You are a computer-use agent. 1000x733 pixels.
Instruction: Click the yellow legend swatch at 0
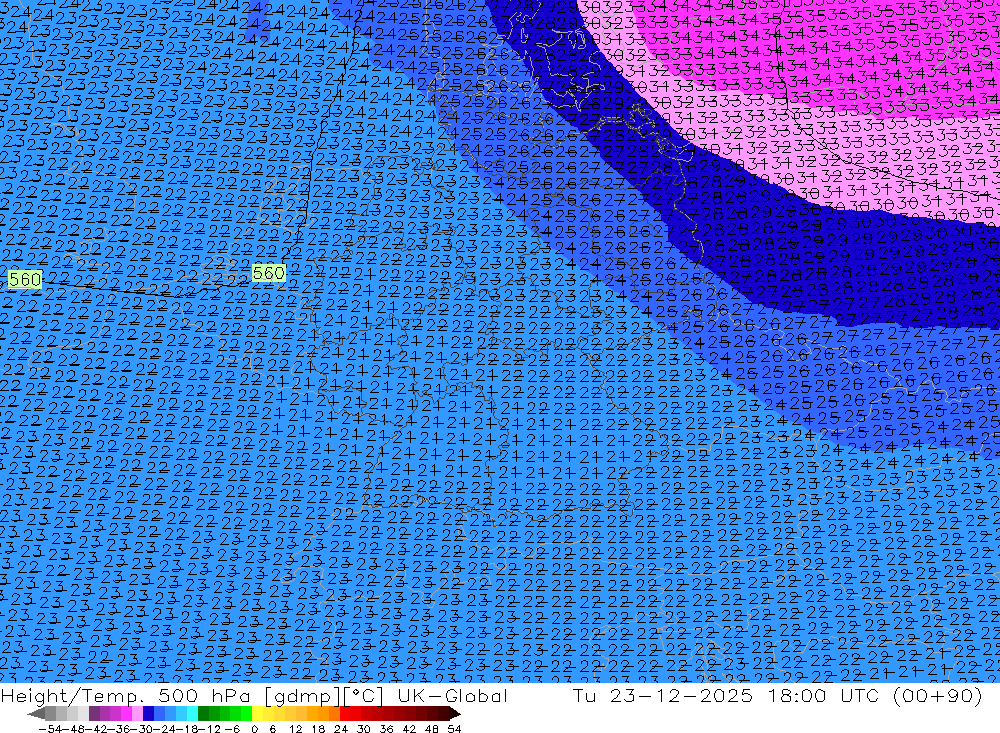pos(258,713)
